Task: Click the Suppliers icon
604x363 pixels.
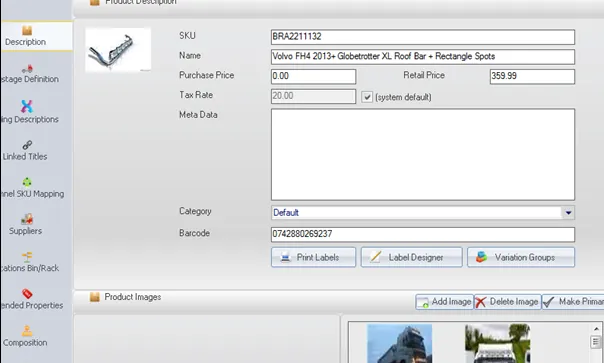Action: 27,219
